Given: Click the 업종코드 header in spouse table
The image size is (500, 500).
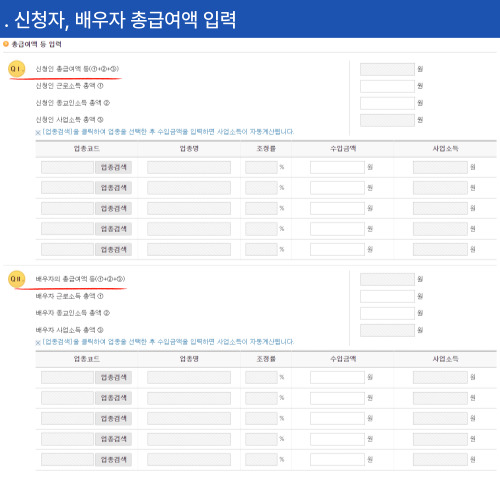Looking at the screenshot, I should pyautogui.click(x=87, y=359).
